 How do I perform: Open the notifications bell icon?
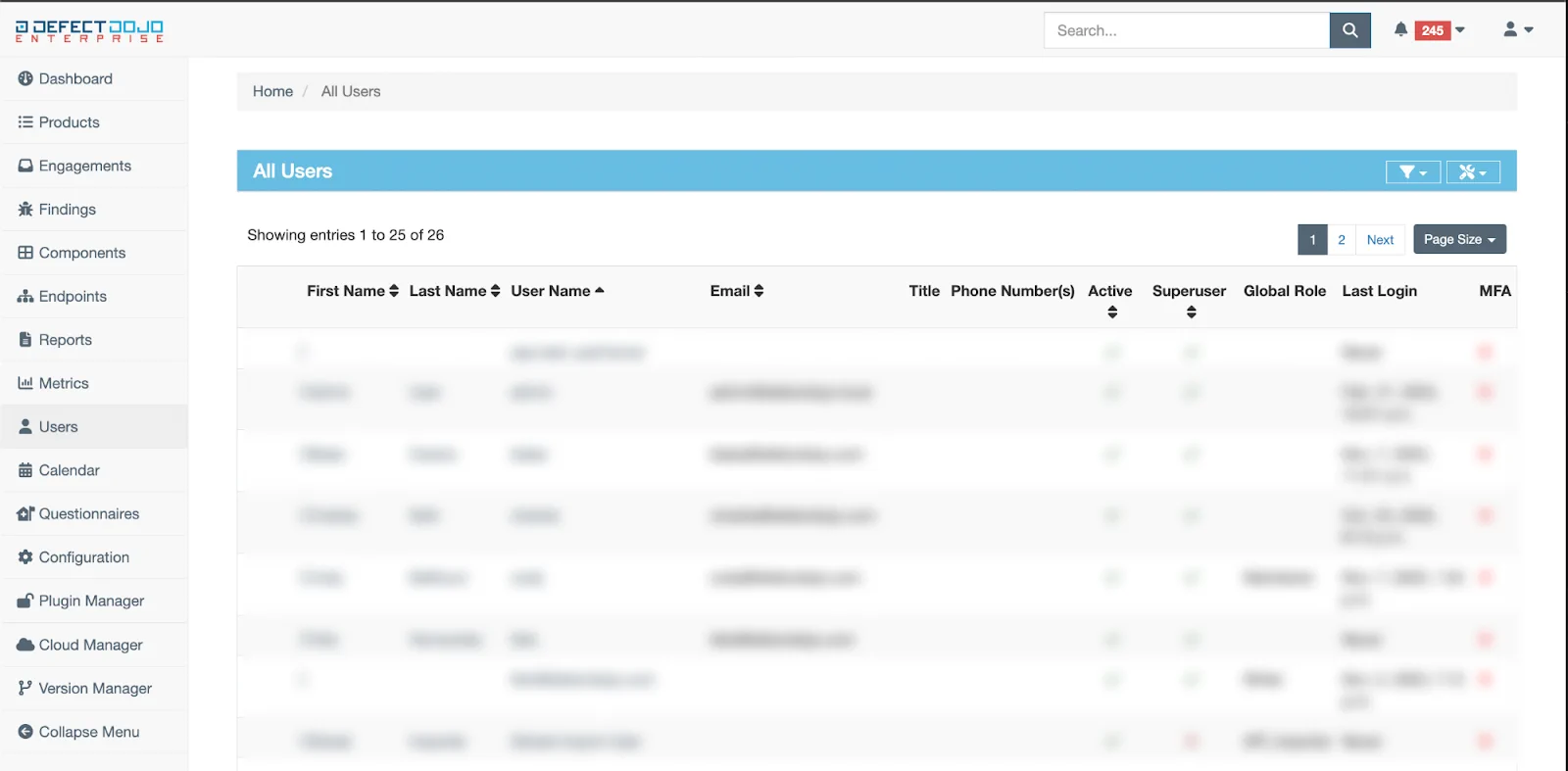[1400, 30]
